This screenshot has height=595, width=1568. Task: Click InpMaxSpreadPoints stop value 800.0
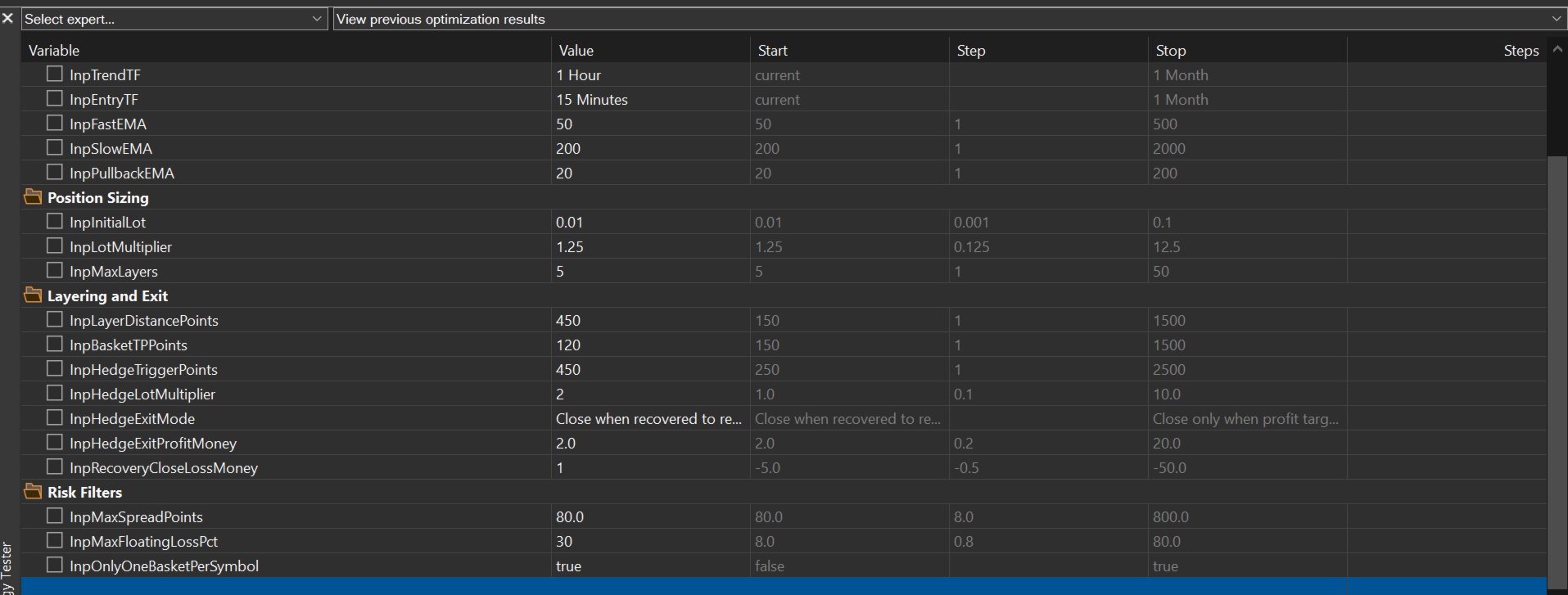point(1248,516)
